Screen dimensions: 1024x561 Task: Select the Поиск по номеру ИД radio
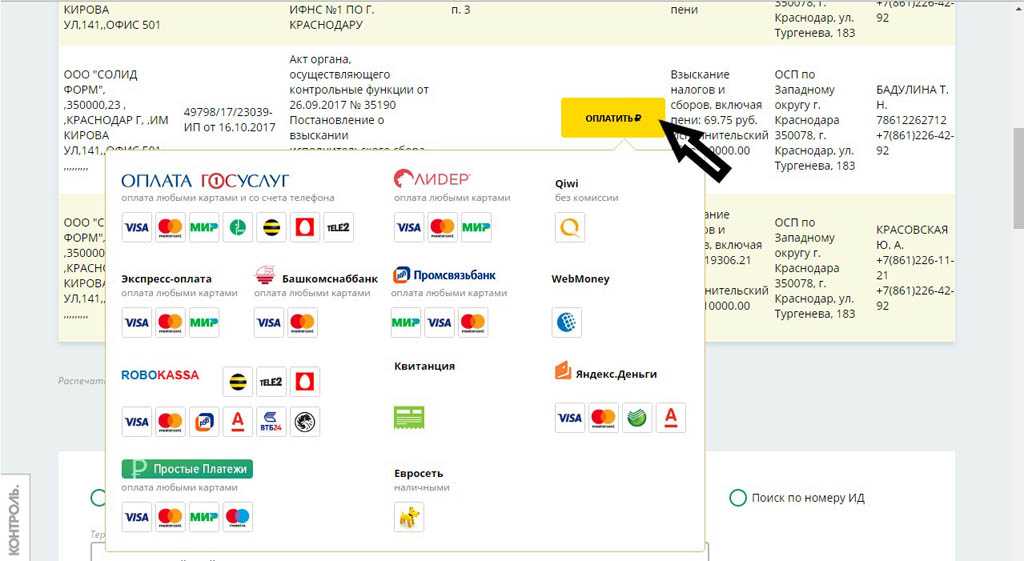tap(738, 498)
